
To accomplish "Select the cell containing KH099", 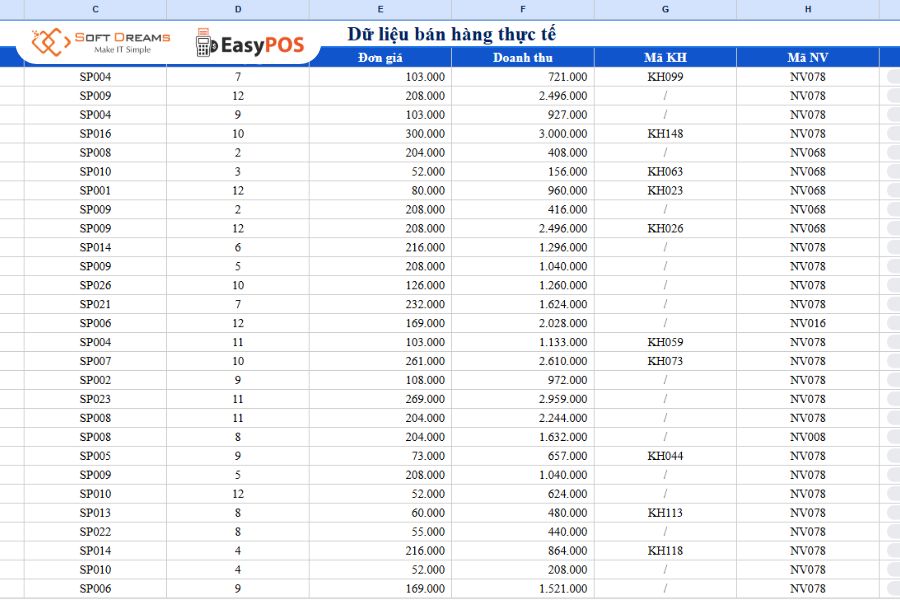I will pos(664,76).
